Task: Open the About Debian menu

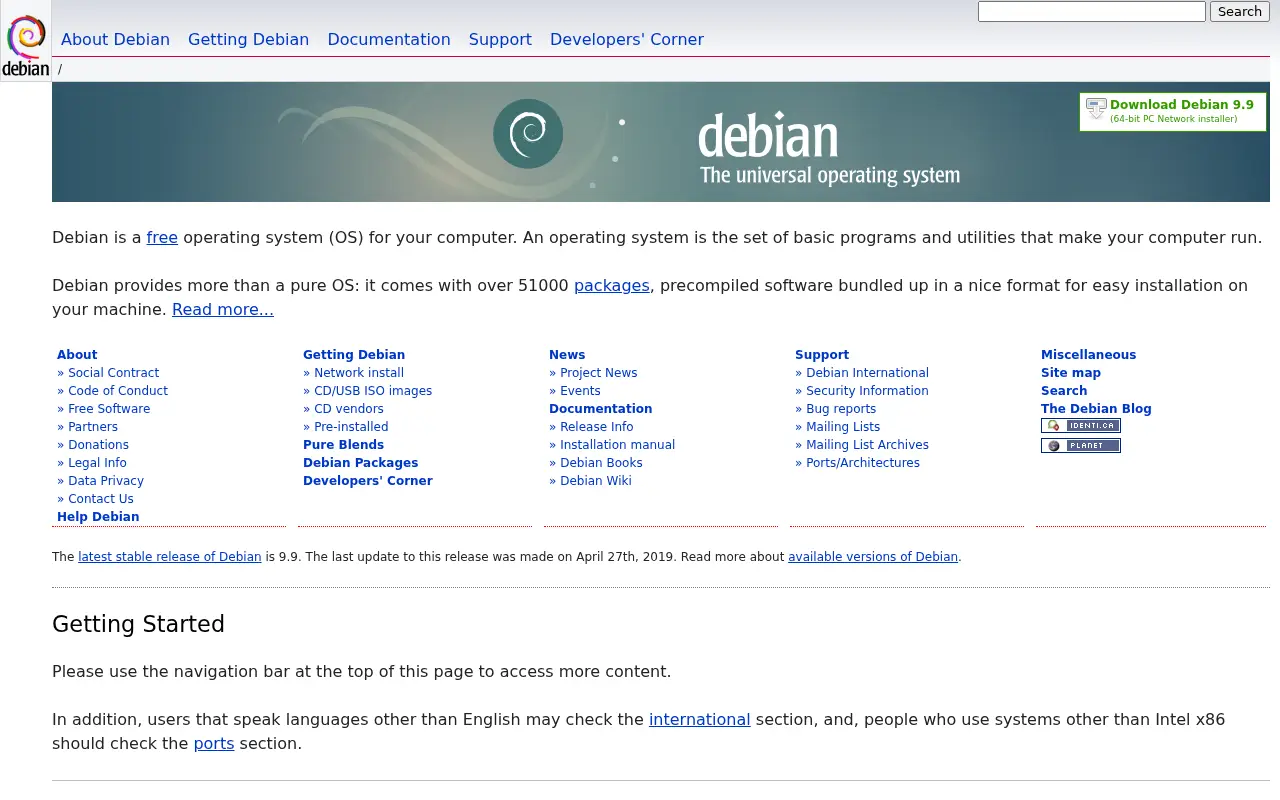Action: [x=115, y=40]
